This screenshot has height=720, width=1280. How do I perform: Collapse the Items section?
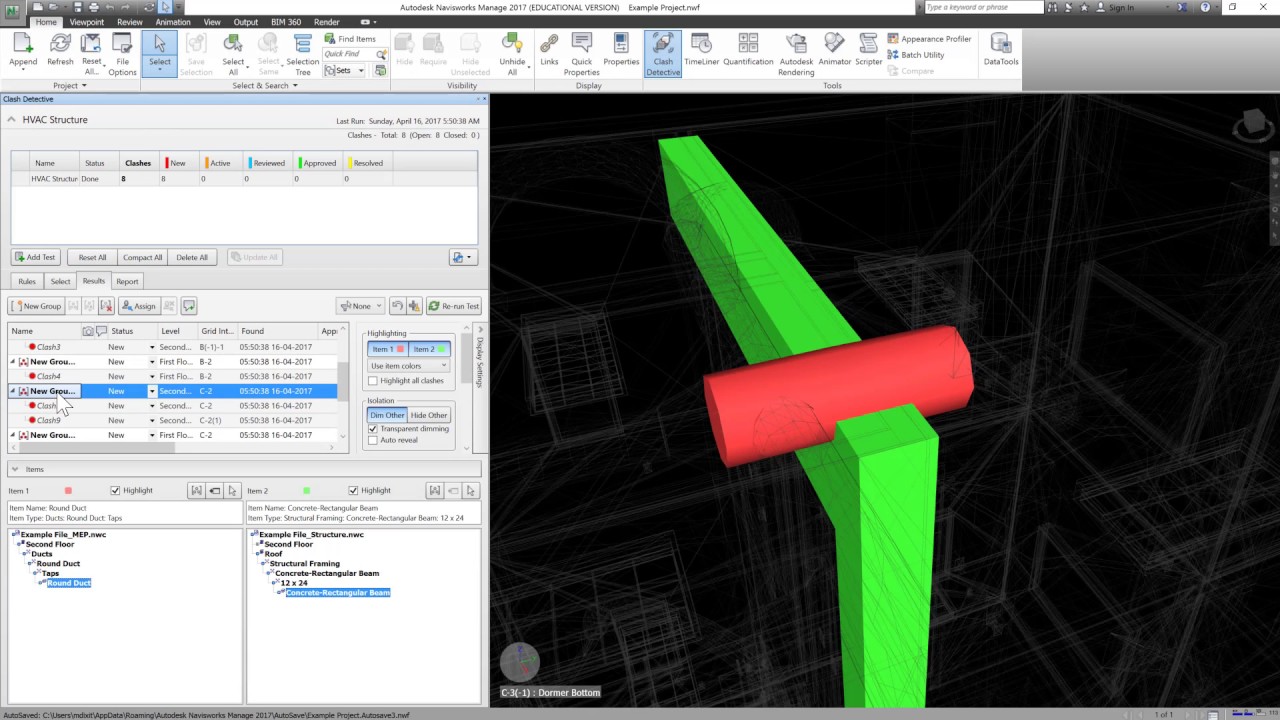14,469
